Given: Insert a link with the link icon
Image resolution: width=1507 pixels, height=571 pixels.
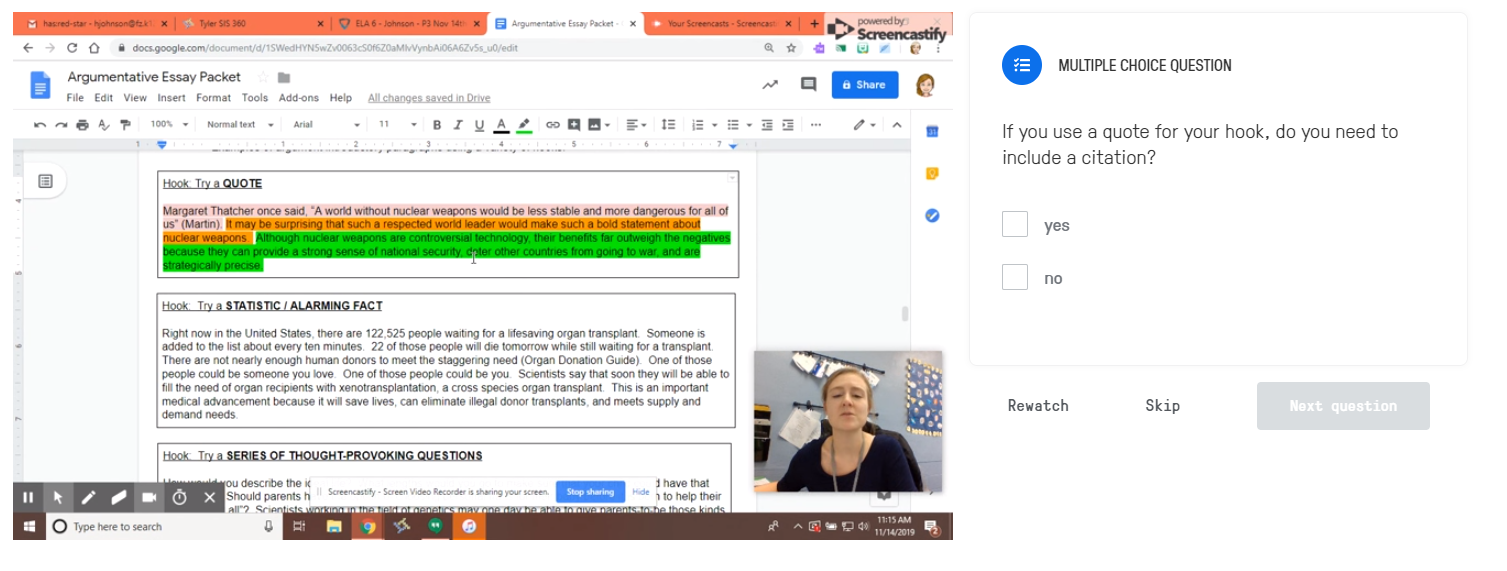Looking at the screenshot, I should click(x=552, y=125).
